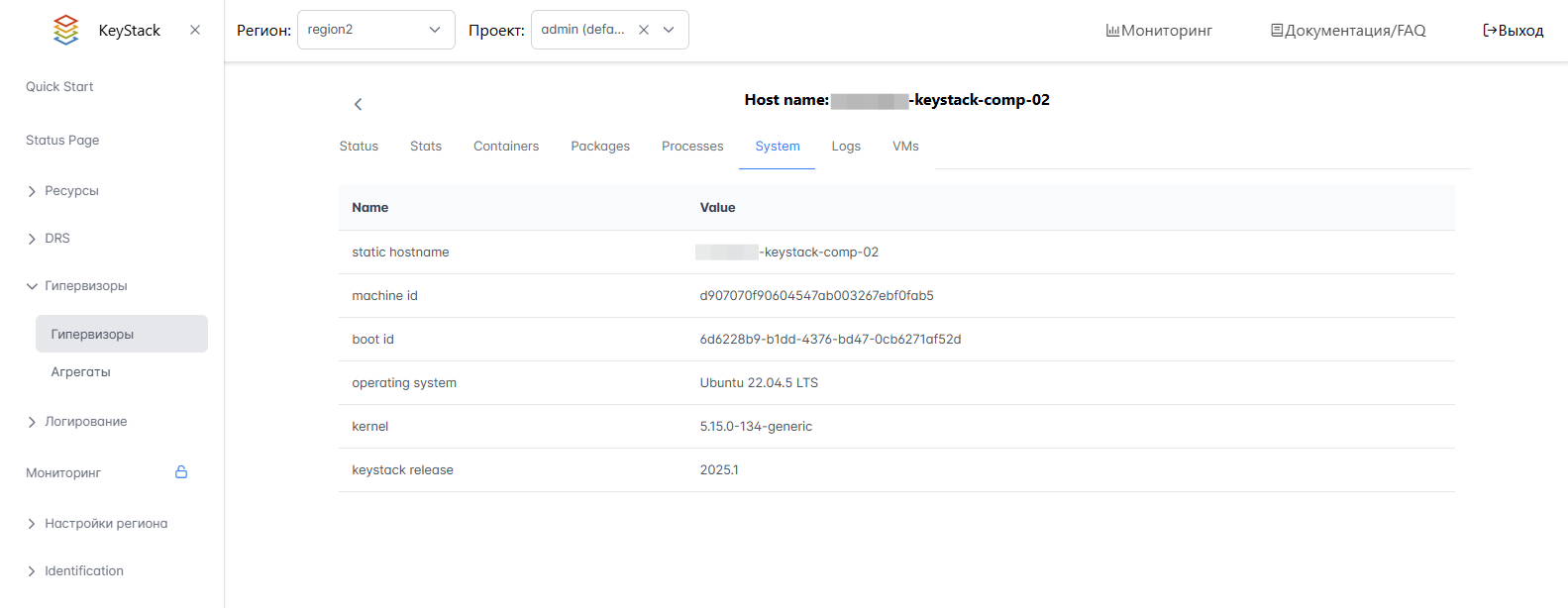This screenshot has height=608, width=1568.
Task: Open Документация/FAQ in the top bar
Action: (x=1348, y=31)
